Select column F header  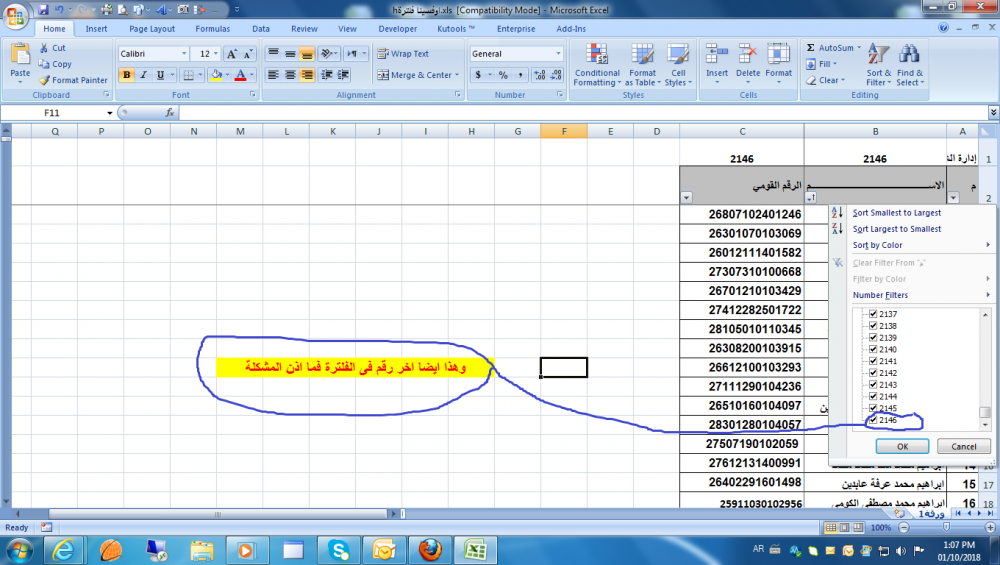(564, 131)
